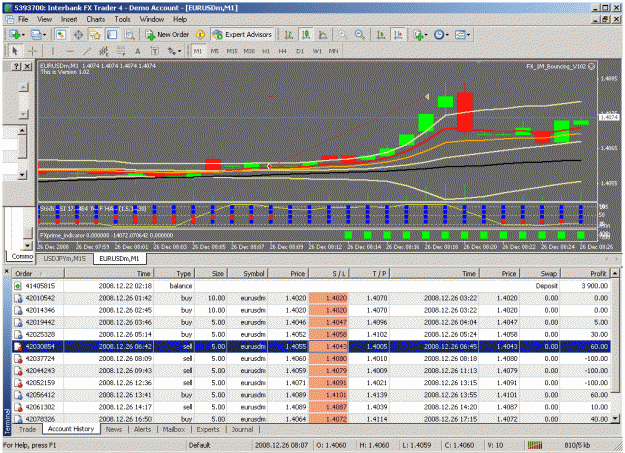Open the Indicators list icon

pos(418,35)
